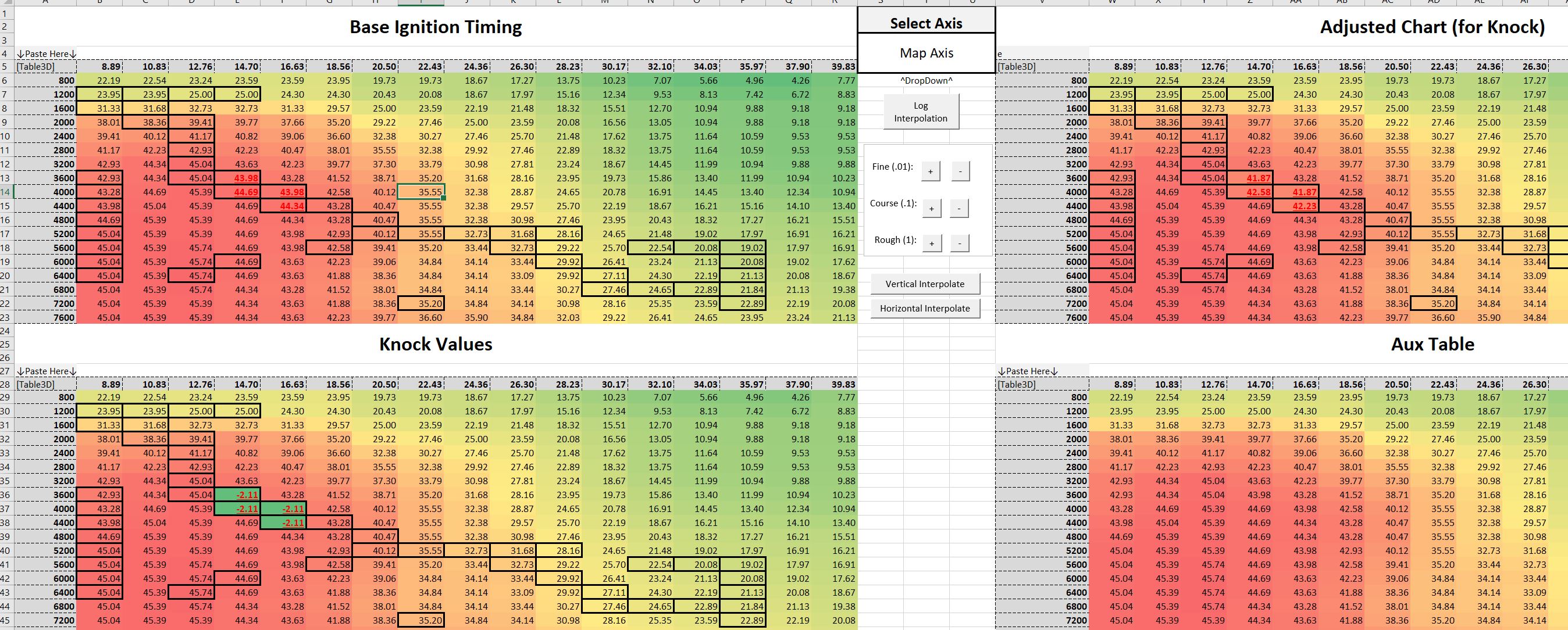The height and width of the screenshot is (630, 1568).
Task: Click Base Ignition Timing Paste Here cell
Action: click(45, 53)
